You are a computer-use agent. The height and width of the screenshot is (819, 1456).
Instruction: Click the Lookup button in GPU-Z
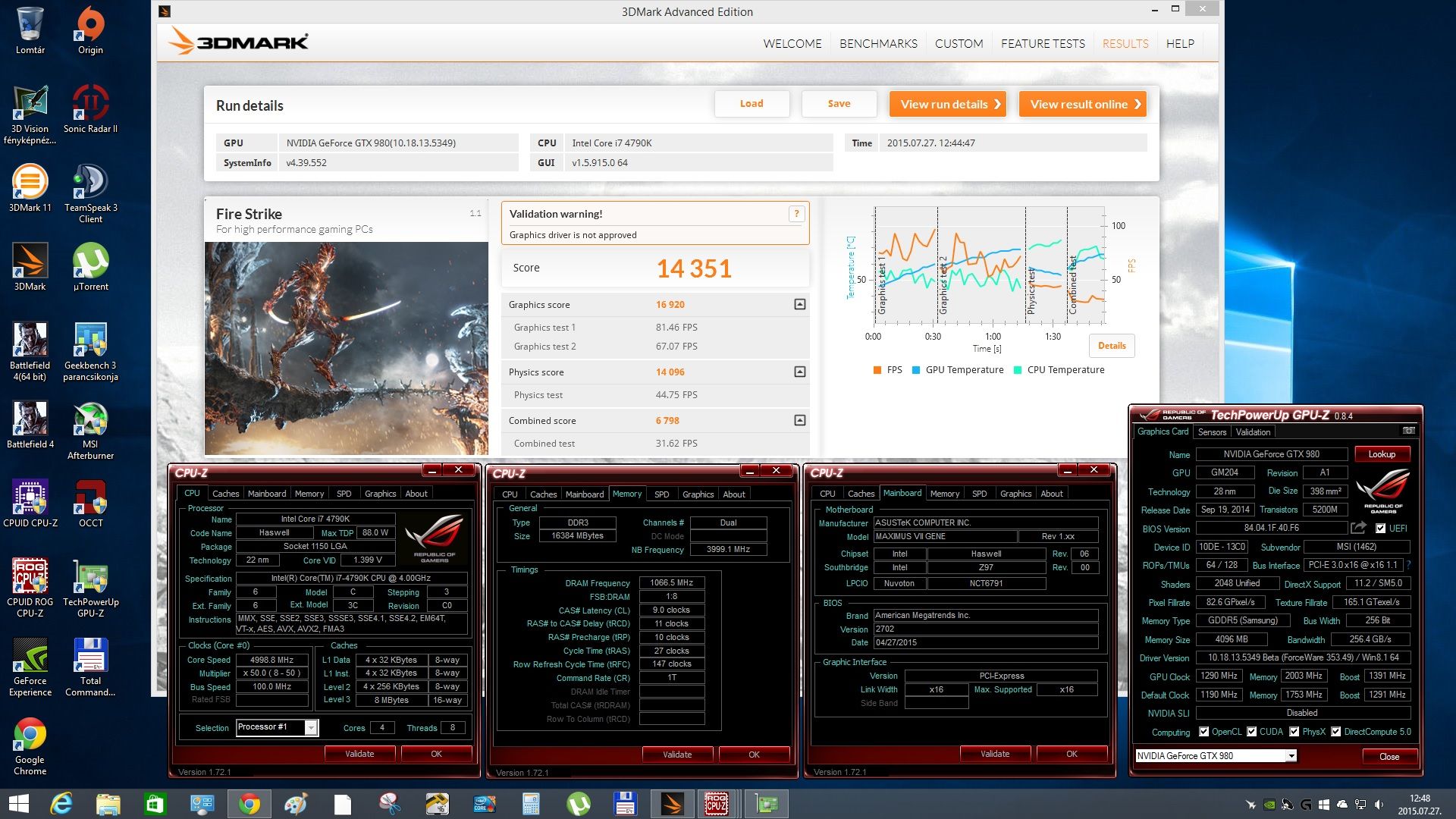pyautogui.click(x=1382, y=453)
